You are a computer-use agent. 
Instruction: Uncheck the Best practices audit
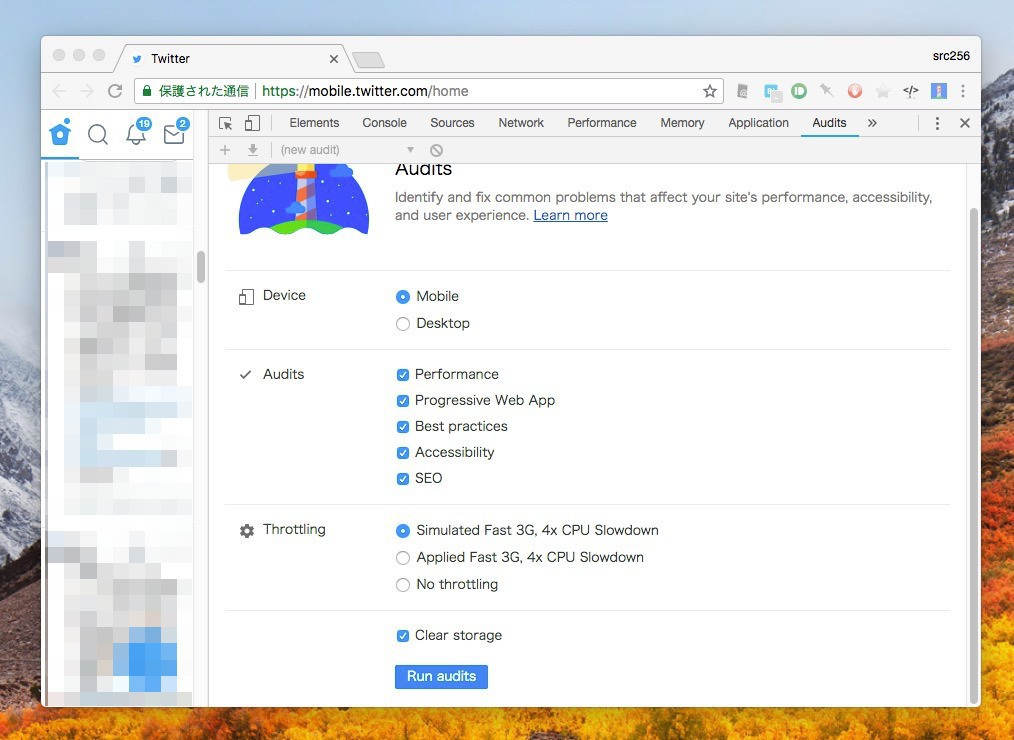[x=402, y=426]
